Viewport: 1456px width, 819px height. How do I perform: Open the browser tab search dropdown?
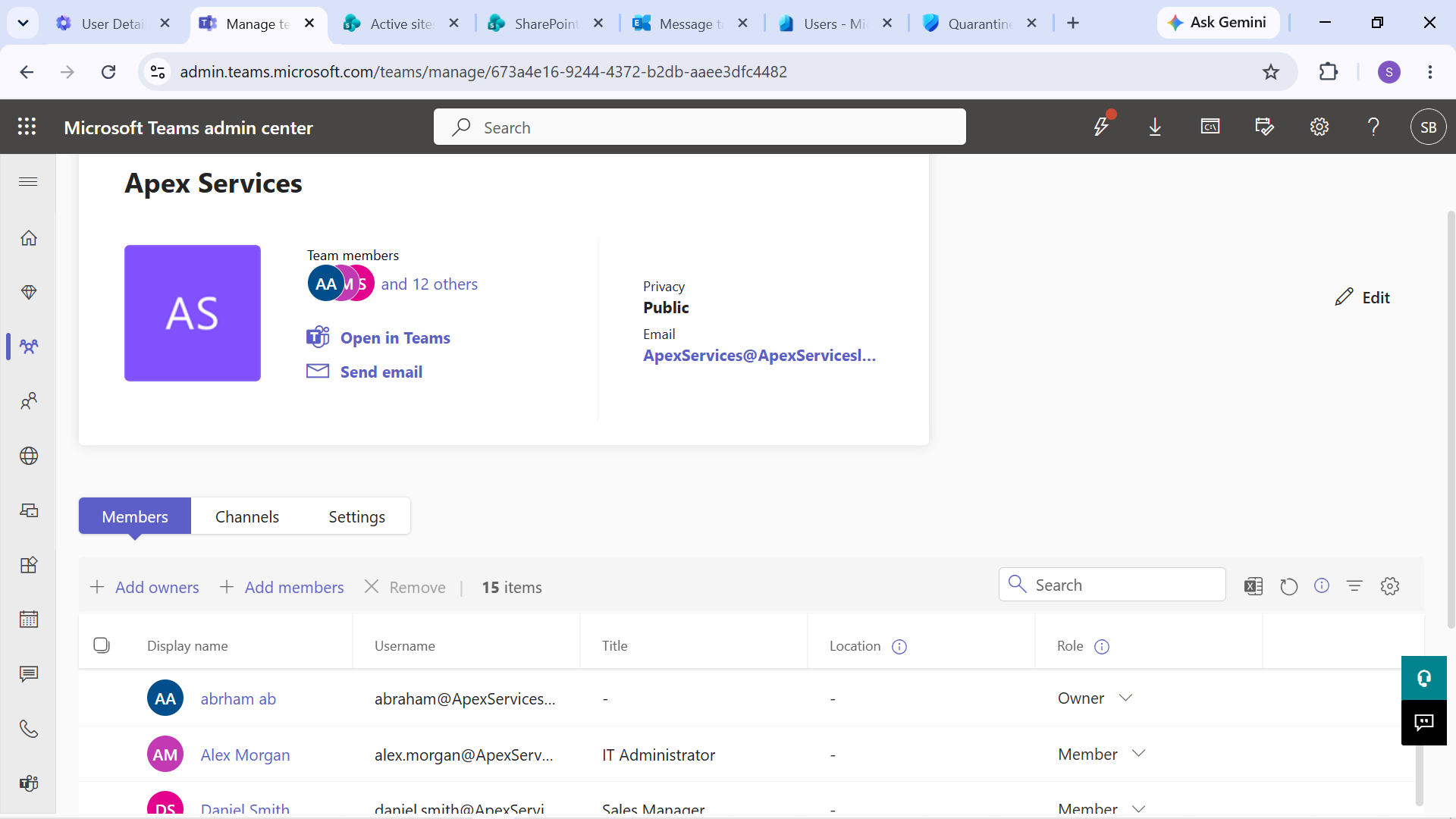coord(23,24)
